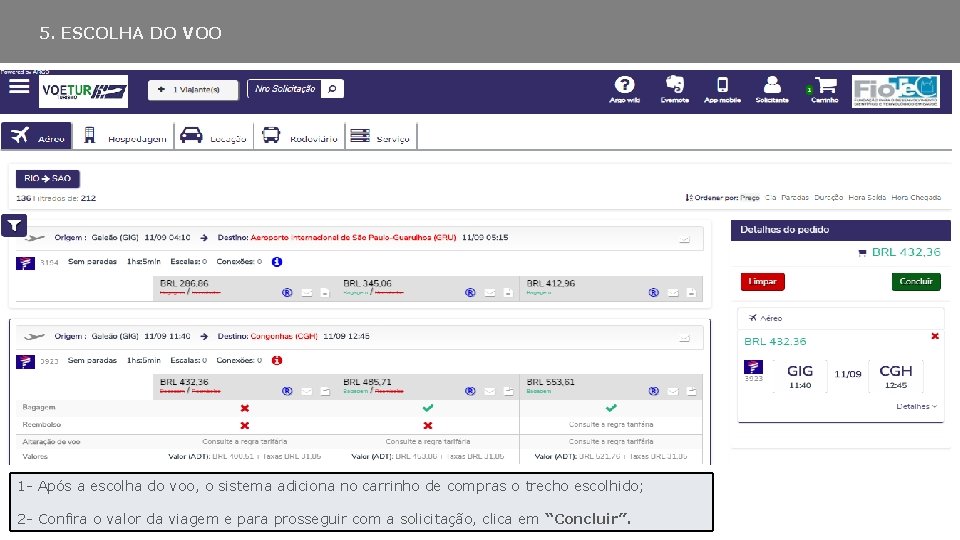Click the RIO → SAO route button
This screenshot has height=540, width=960.
click(x=48, y=178)
